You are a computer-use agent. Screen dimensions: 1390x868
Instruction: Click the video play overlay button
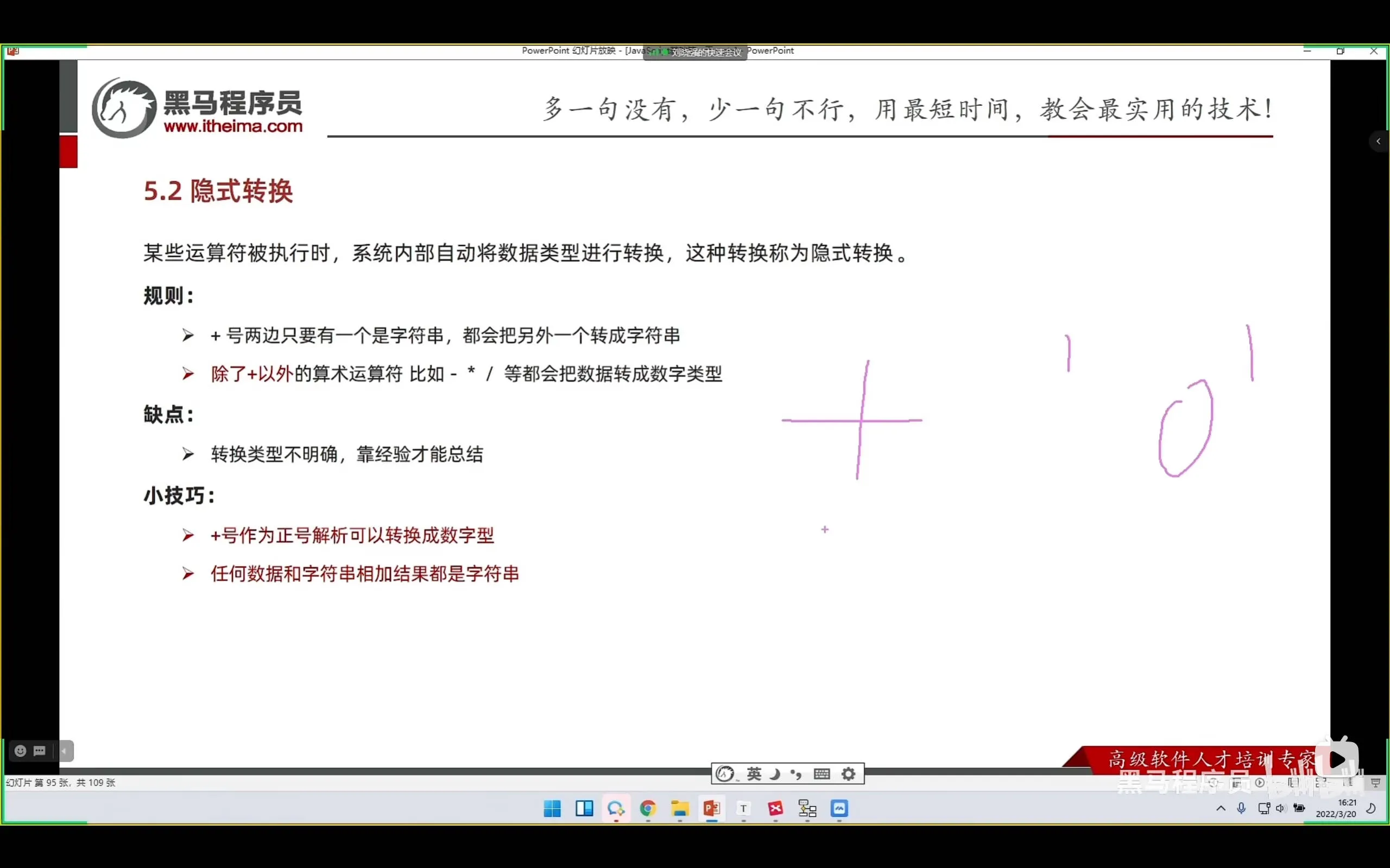[x=1338, y=760]
